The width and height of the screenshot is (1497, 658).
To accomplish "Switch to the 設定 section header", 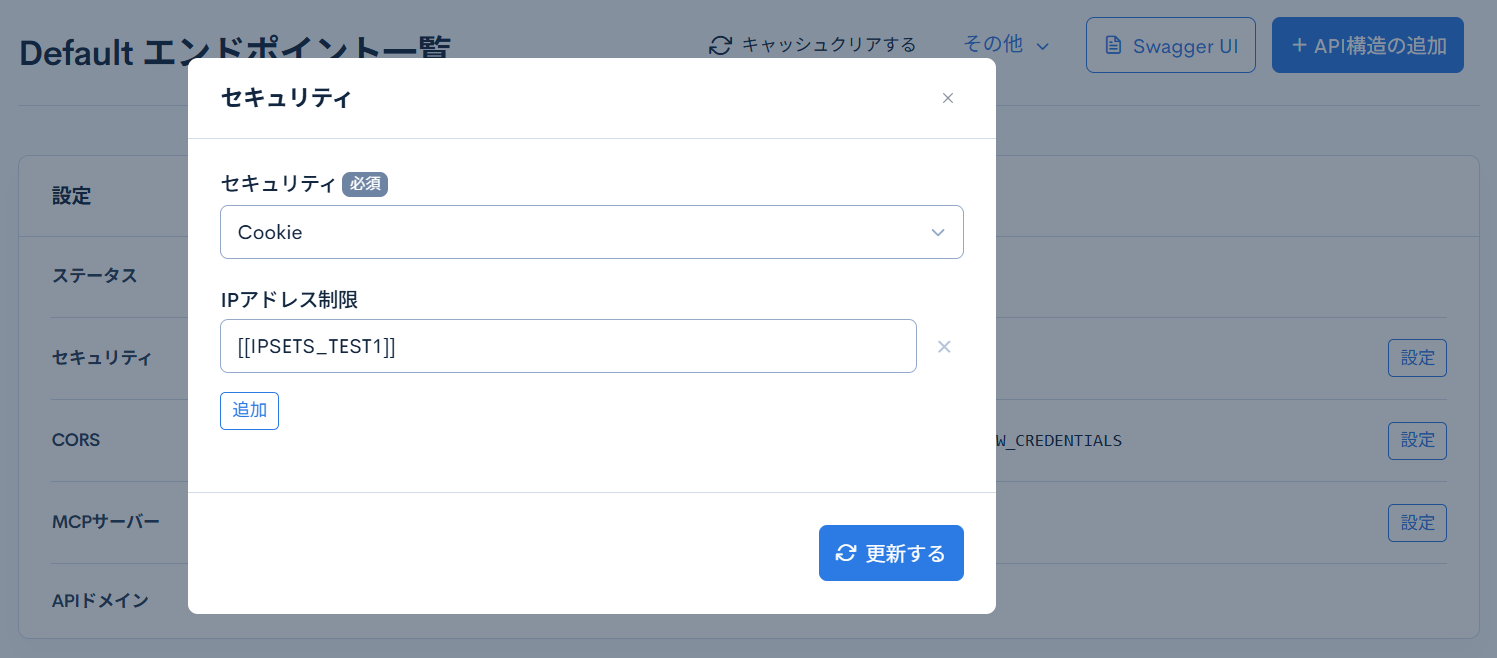I will pos(72,196).
